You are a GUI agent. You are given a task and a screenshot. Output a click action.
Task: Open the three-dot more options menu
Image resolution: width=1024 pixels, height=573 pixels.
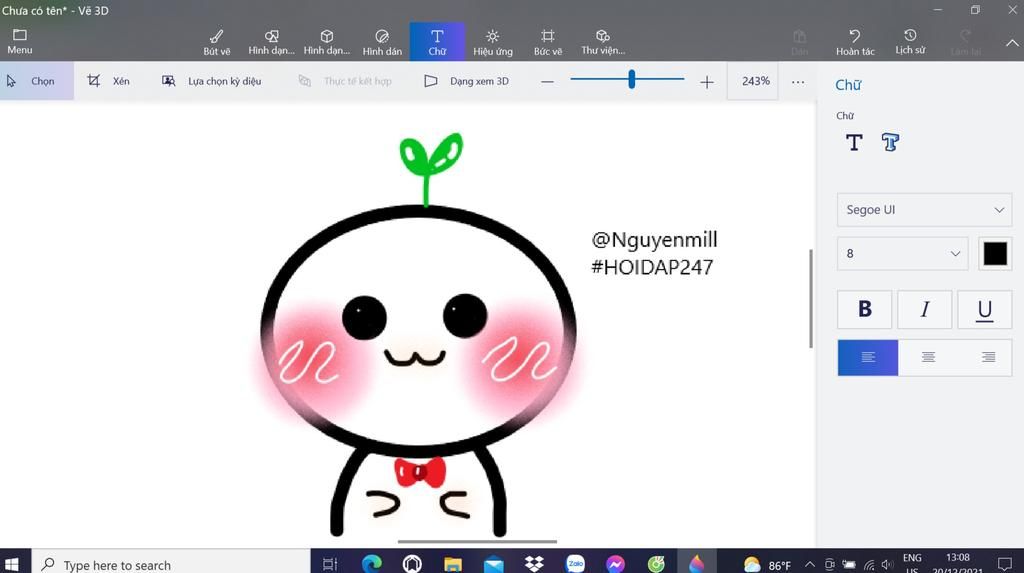(x=797, y=82)
